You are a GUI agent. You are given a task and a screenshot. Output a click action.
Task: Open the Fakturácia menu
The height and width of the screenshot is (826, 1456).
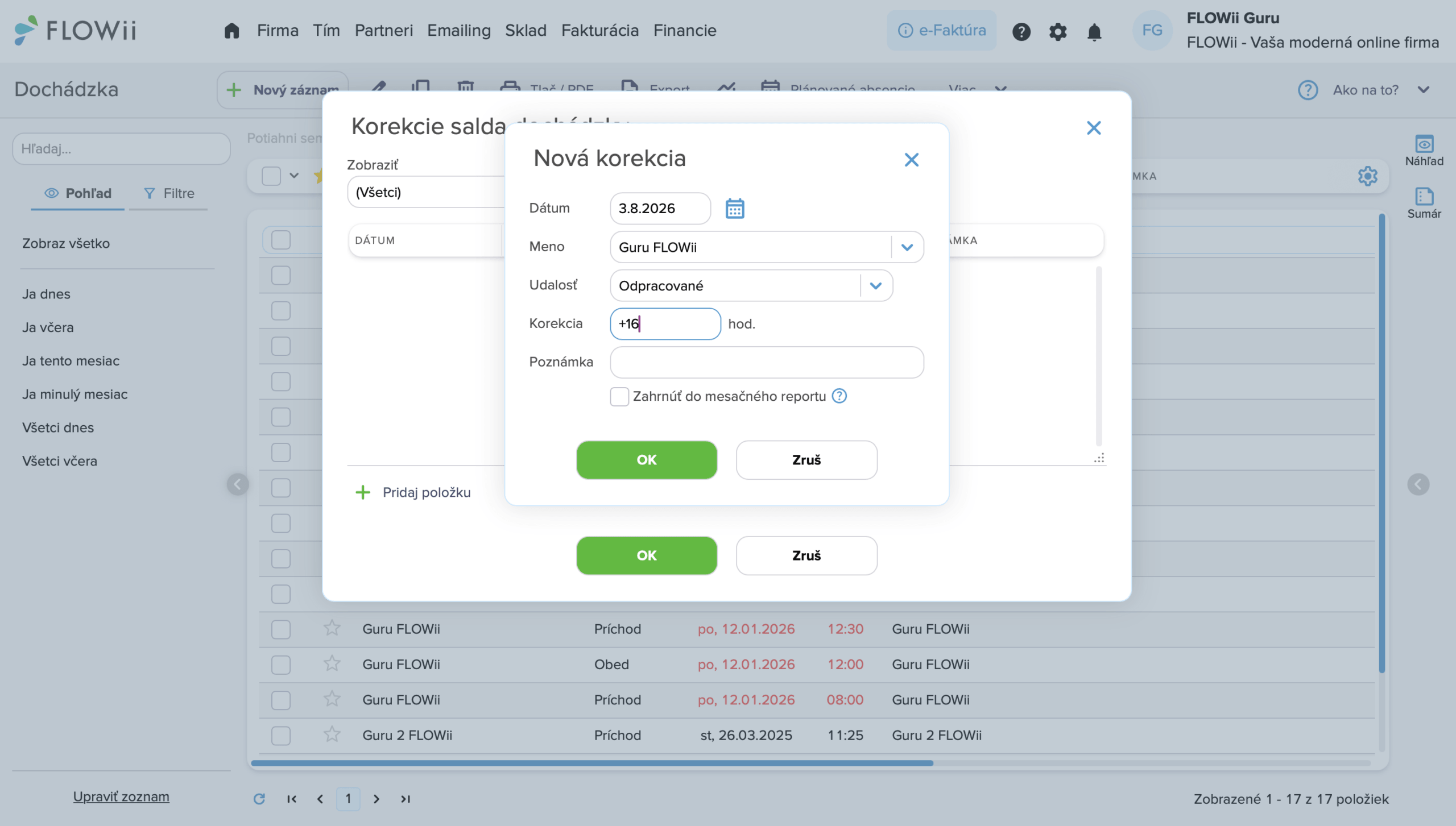point(599,31)
